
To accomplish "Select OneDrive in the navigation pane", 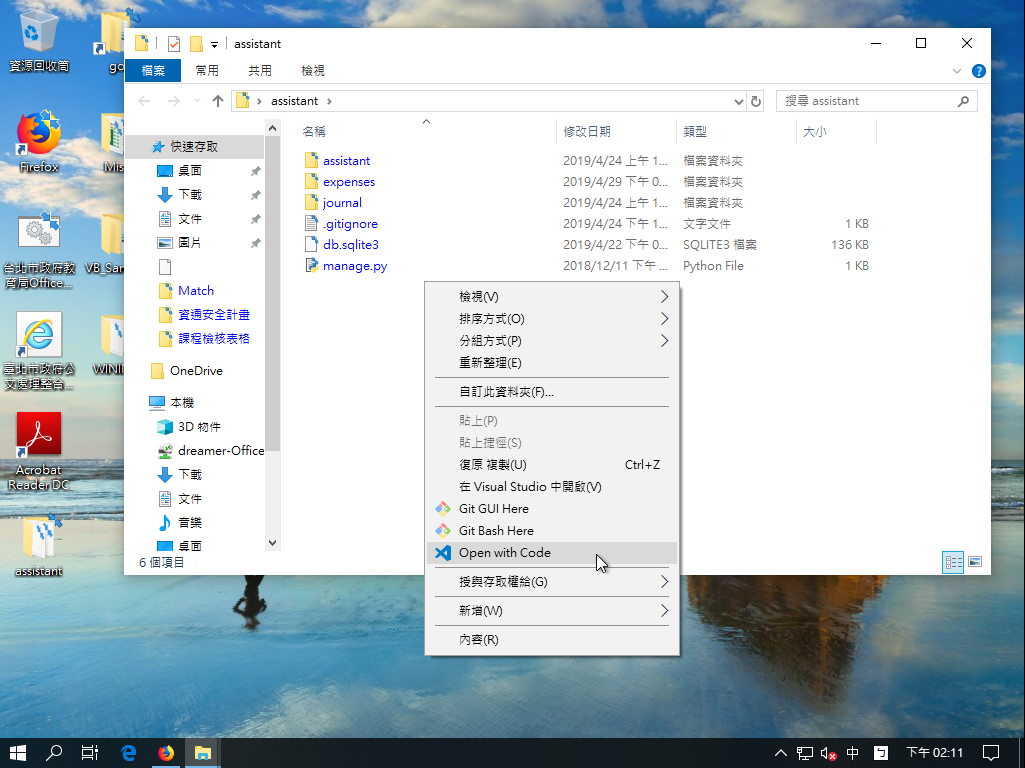I will tap(196, 371).
